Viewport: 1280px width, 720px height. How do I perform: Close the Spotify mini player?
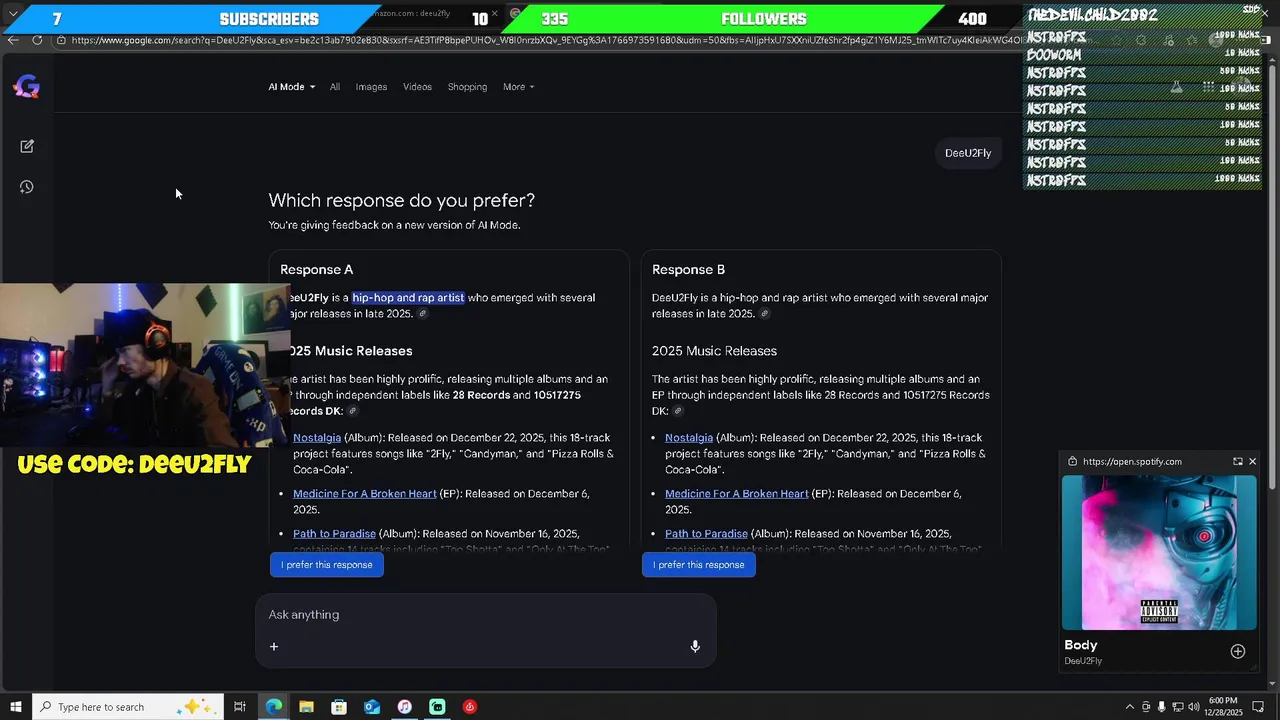[1252, 461]
